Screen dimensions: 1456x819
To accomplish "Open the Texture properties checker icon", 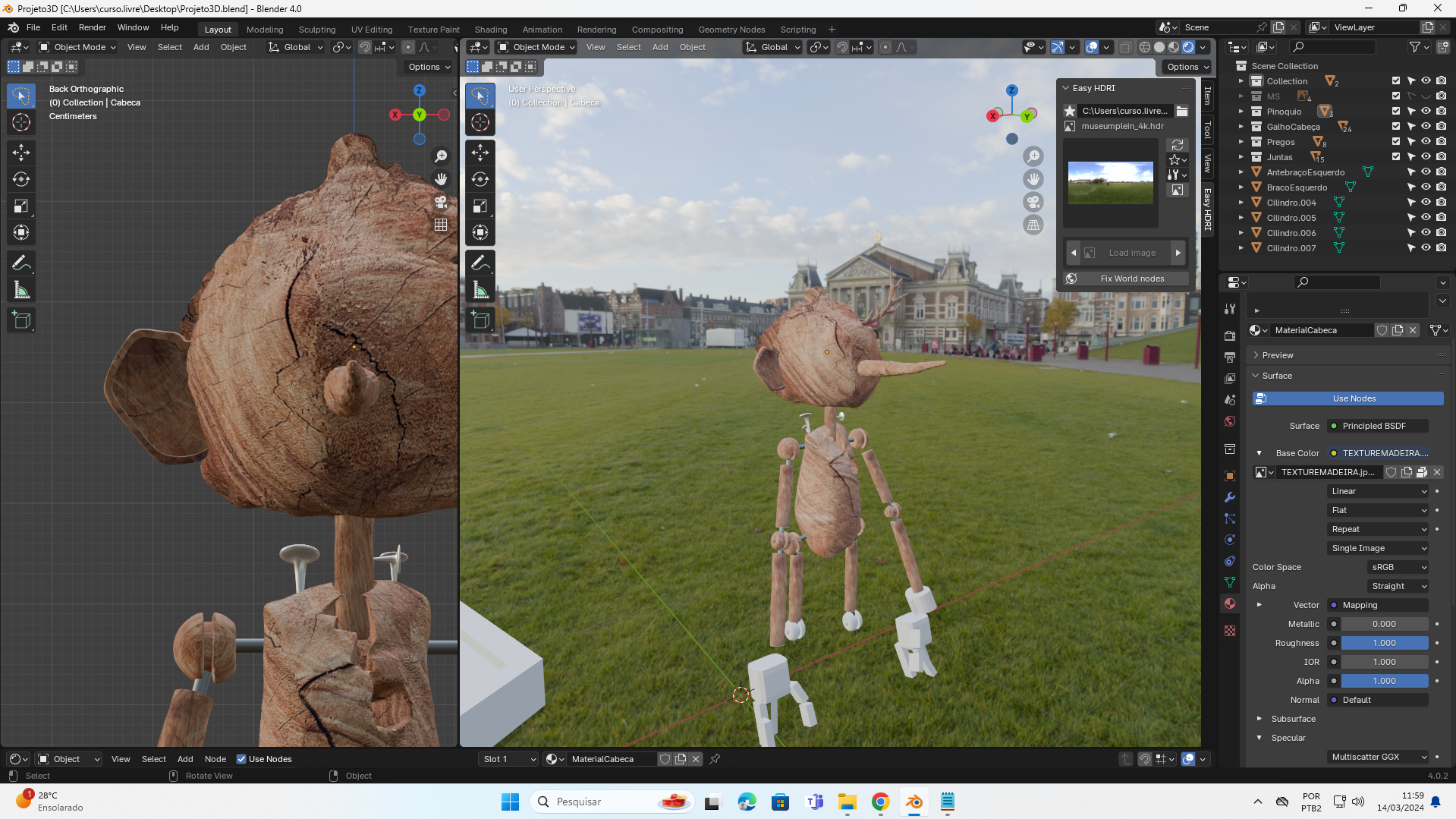I will [x=1230, y=631].
